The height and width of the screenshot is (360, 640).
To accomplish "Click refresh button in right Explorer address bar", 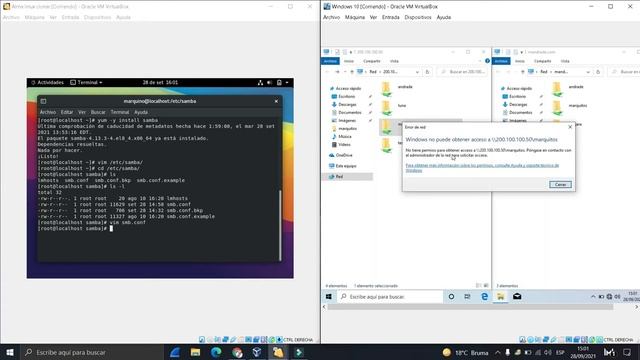I will (x=598, y=72).
